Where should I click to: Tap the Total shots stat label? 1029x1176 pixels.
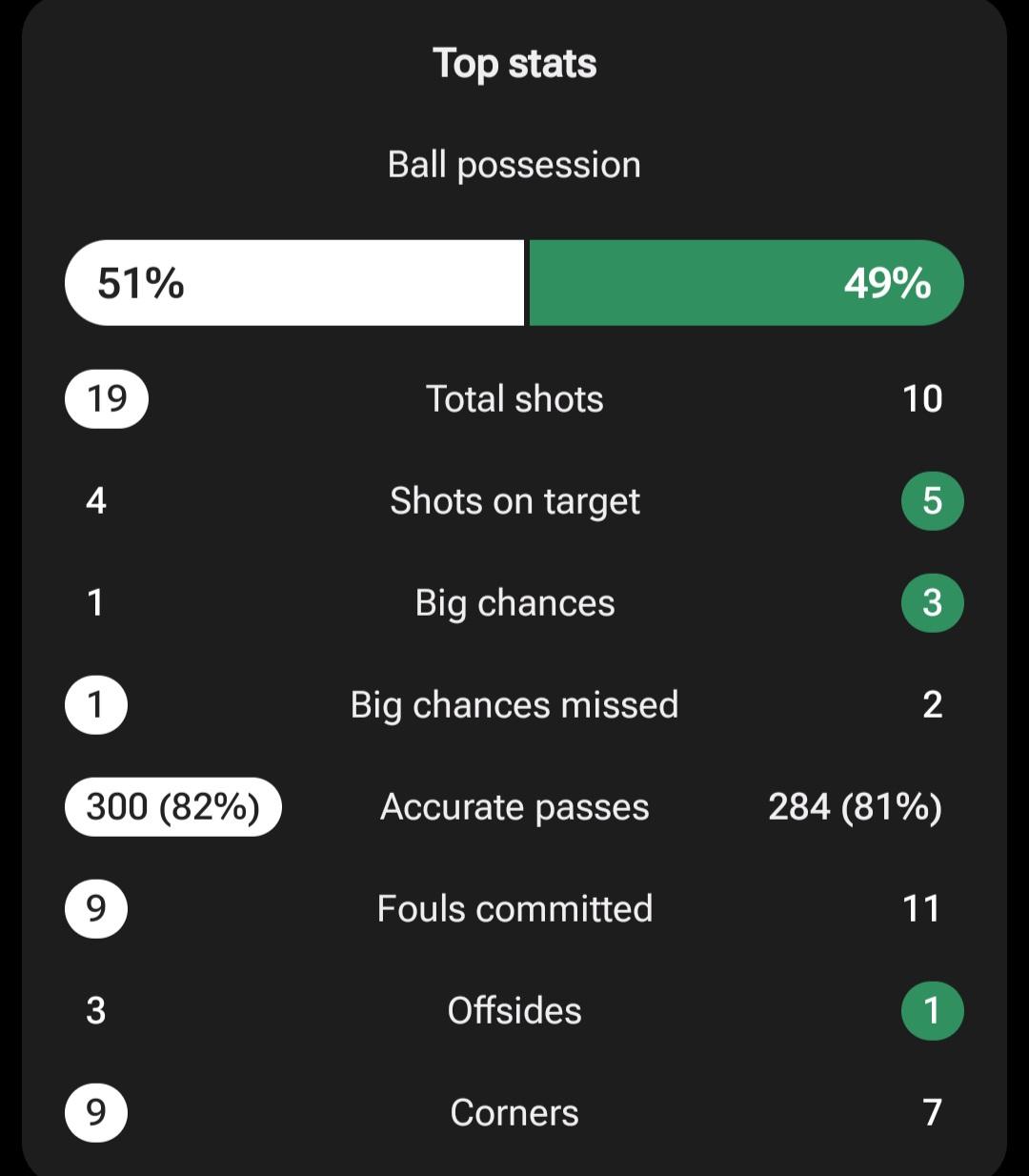click(514, 399)
